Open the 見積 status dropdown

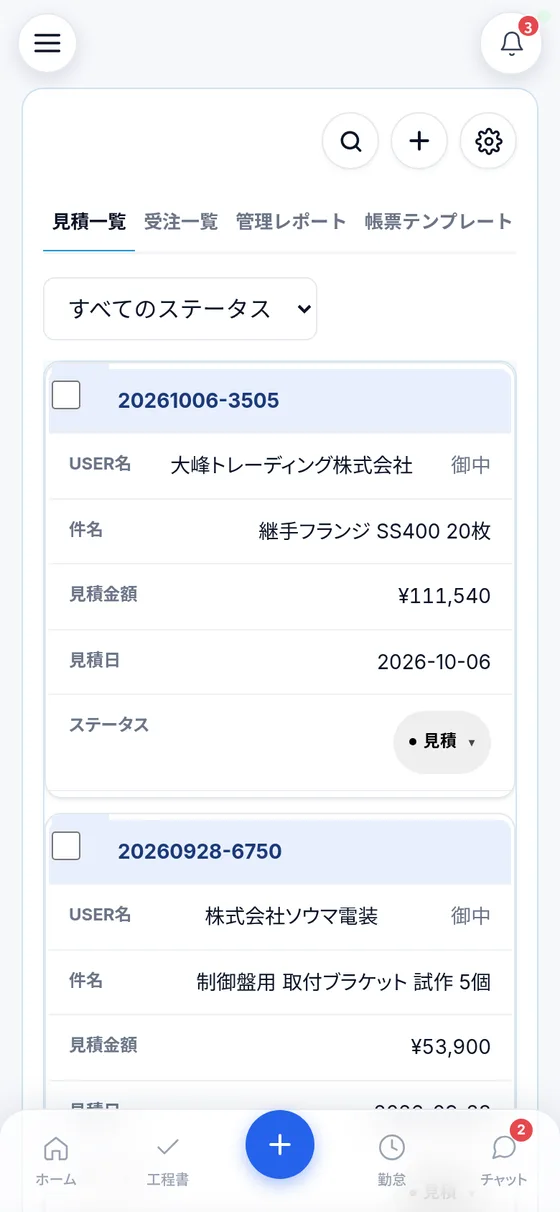tap(442, 742)
